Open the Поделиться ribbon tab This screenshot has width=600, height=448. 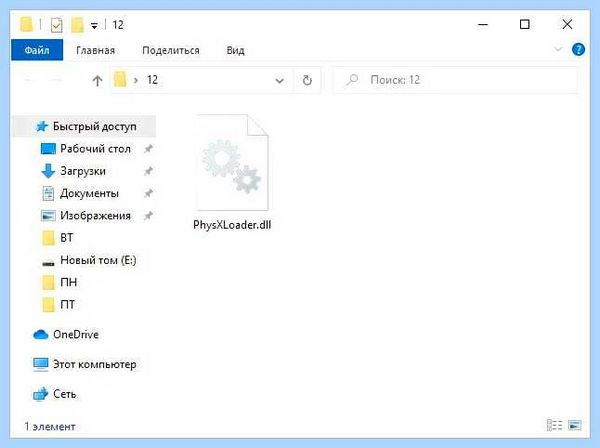point(171,51)
